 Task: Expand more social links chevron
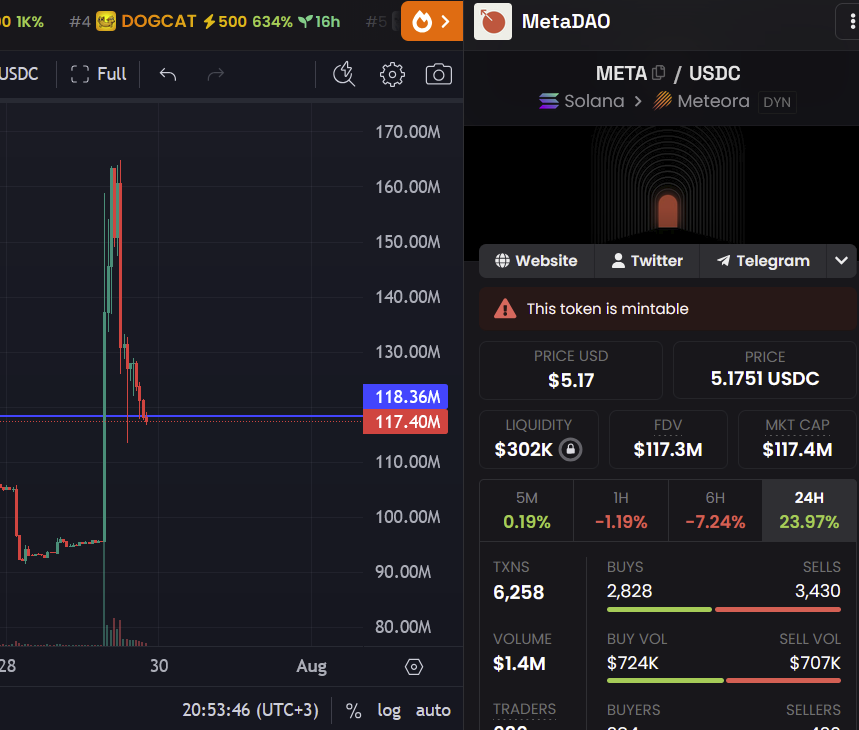pyautogui.click(x=841, y=261)
